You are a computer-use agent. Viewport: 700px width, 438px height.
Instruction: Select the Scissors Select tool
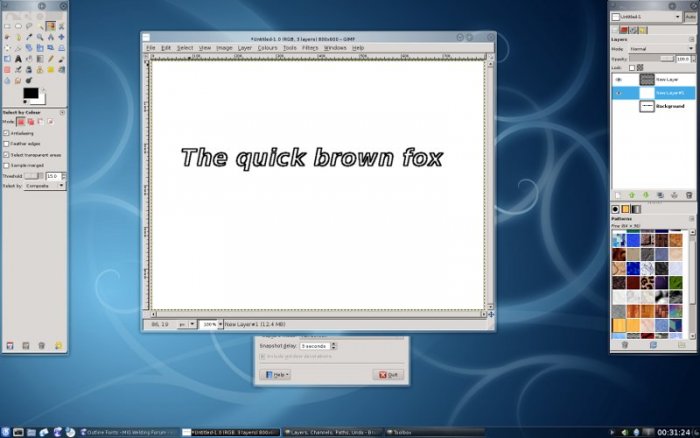[x=61, y=26]
